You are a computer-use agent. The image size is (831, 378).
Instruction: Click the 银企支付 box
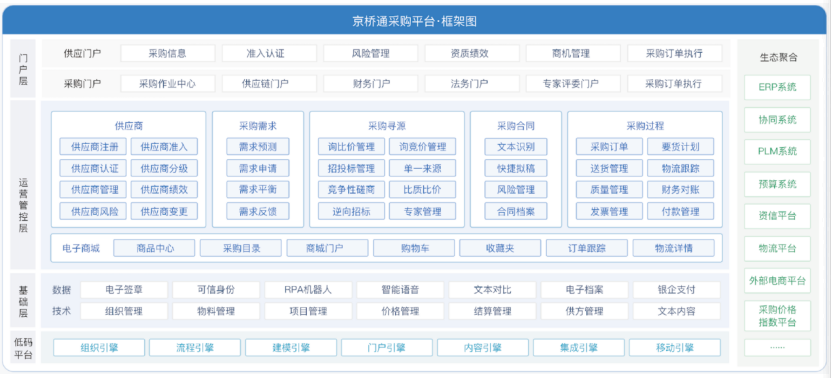[x=677, y=289]
